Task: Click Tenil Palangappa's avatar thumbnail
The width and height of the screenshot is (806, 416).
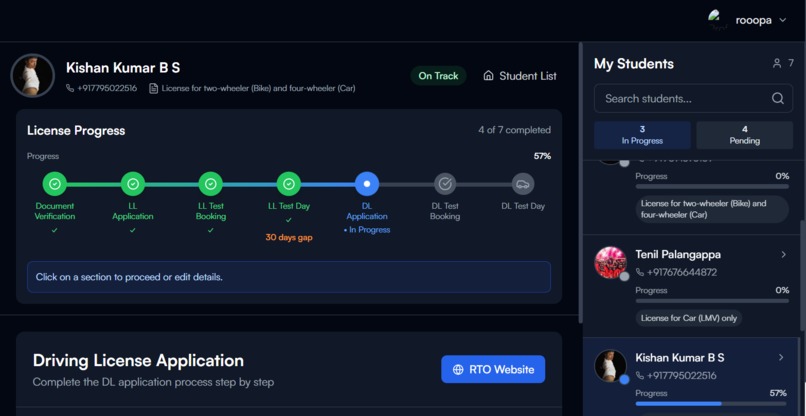Action: 610,262
